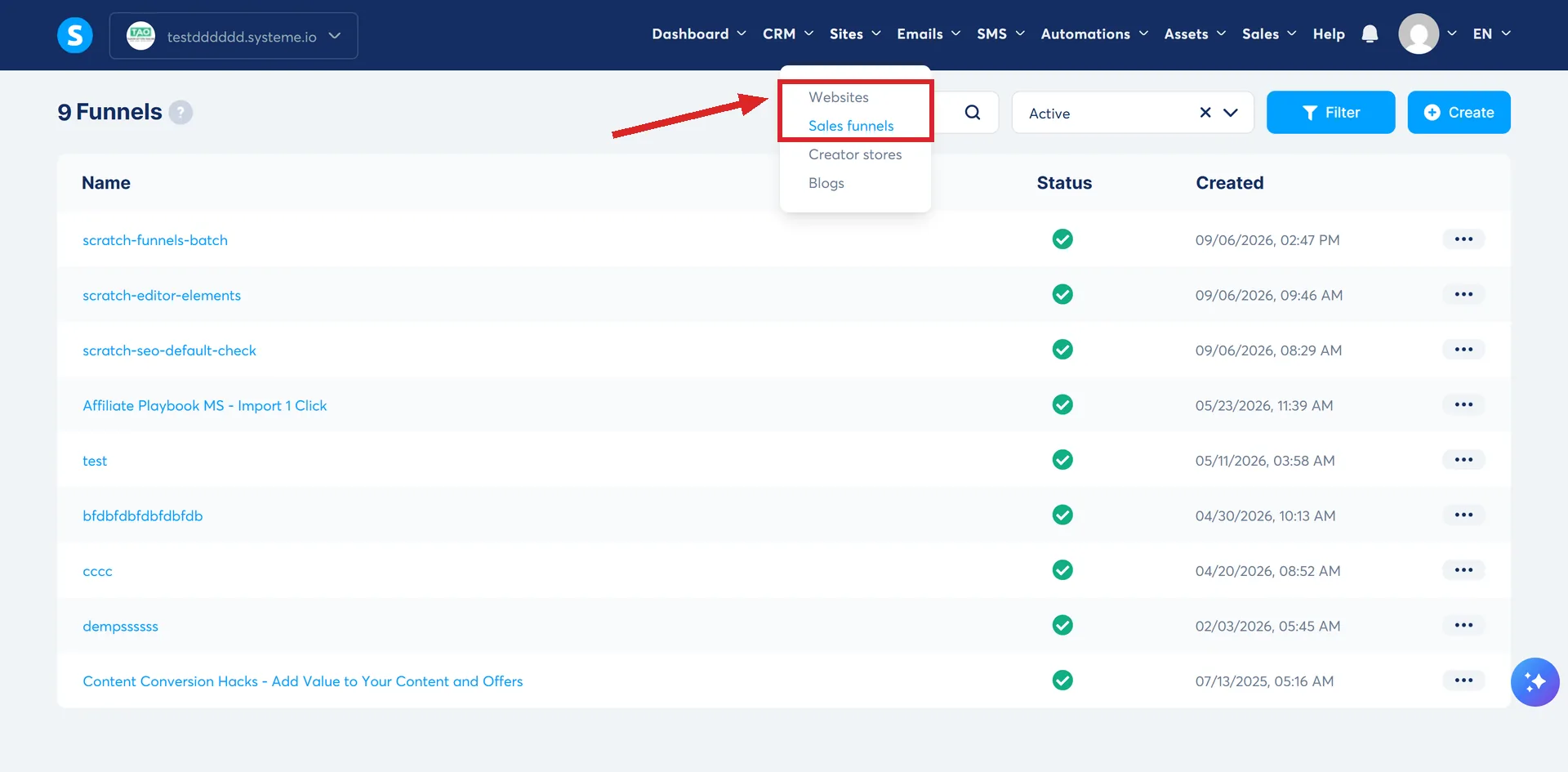Click the Name column header
1568x772 pixels.
pos(106,183)
